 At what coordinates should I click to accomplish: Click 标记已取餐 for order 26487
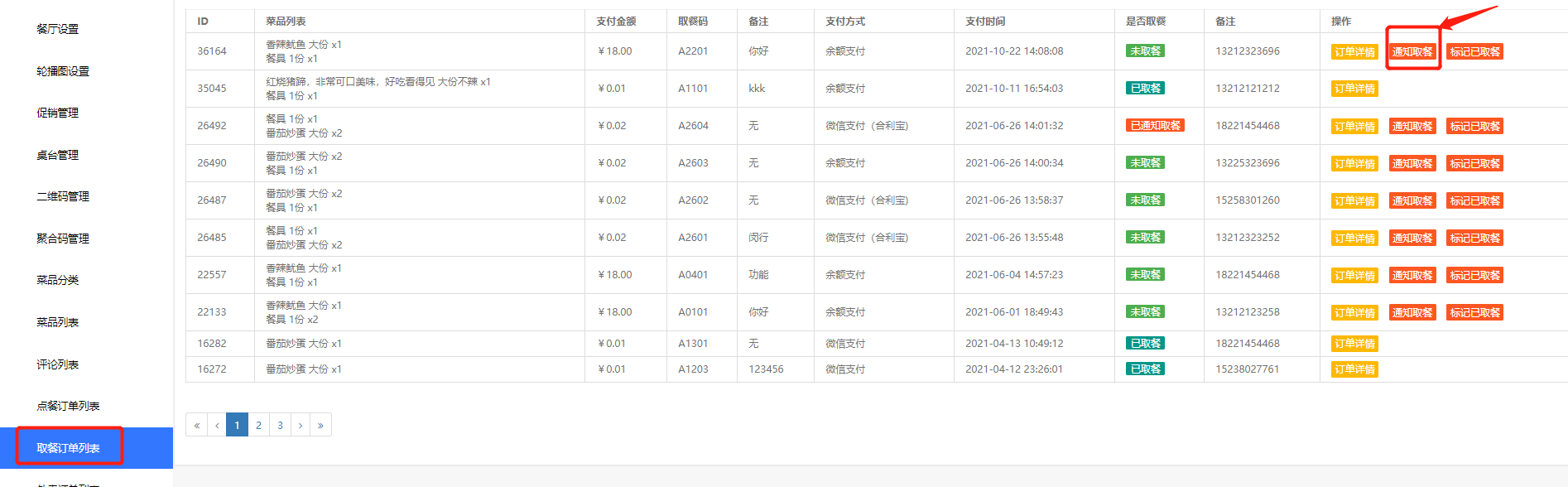(1474, 200)
